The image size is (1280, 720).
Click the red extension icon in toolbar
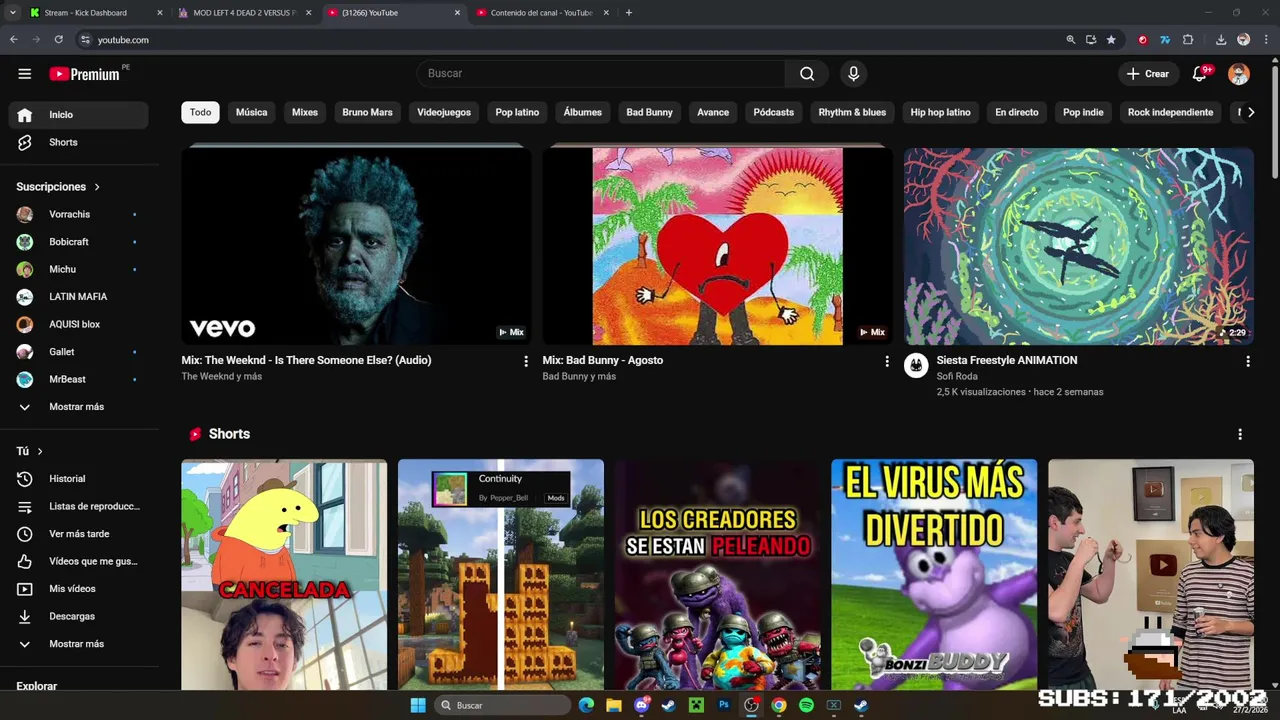click(x=1143, y=40)
